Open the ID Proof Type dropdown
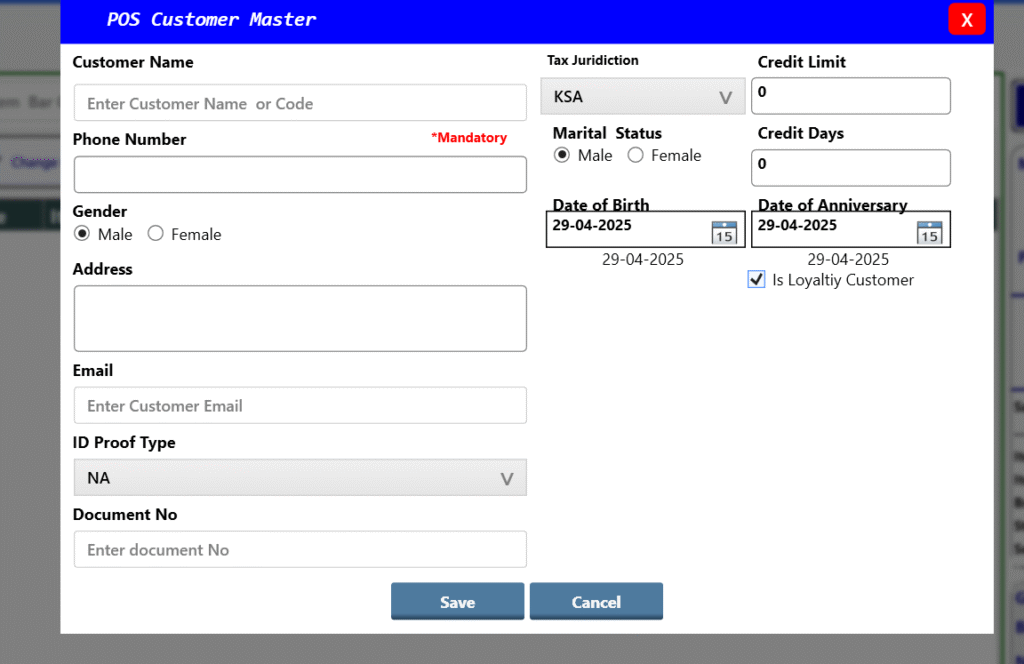 [300, 478]
